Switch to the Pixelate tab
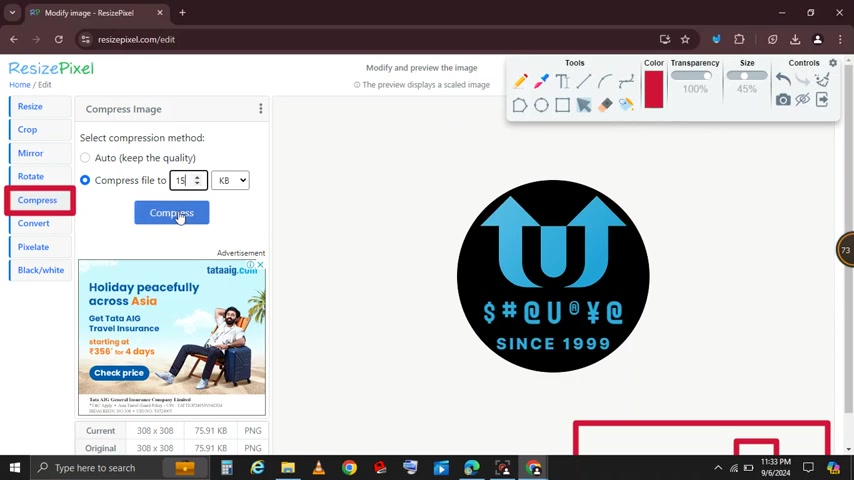Screen dimensions: 854x480 click(33, 247)
